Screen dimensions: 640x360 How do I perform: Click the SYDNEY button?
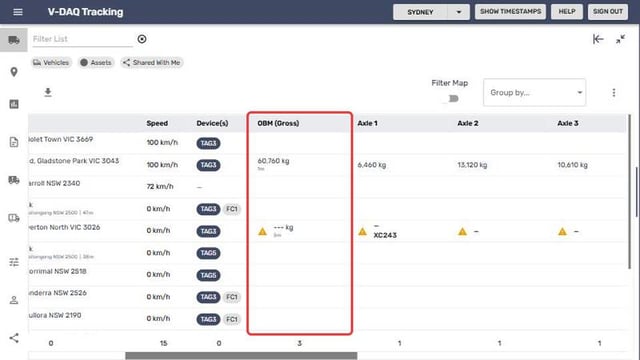420,12
